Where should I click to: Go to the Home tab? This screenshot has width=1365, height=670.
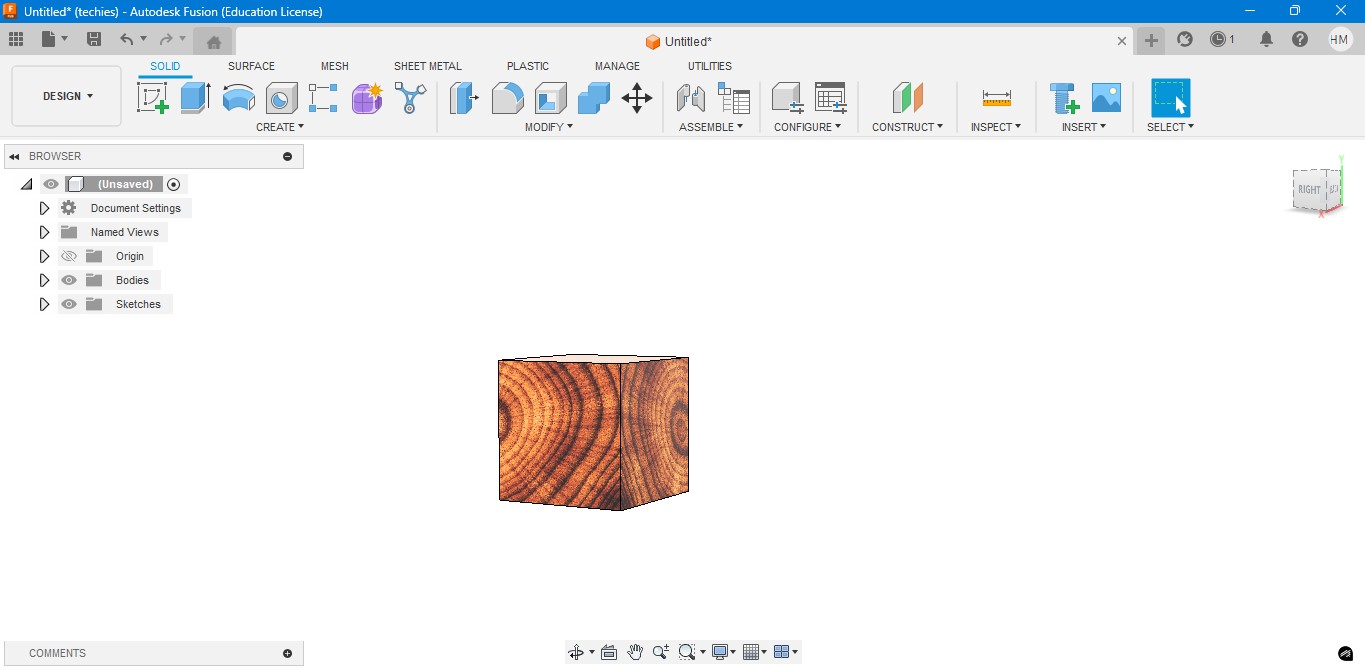click(213, 41)
